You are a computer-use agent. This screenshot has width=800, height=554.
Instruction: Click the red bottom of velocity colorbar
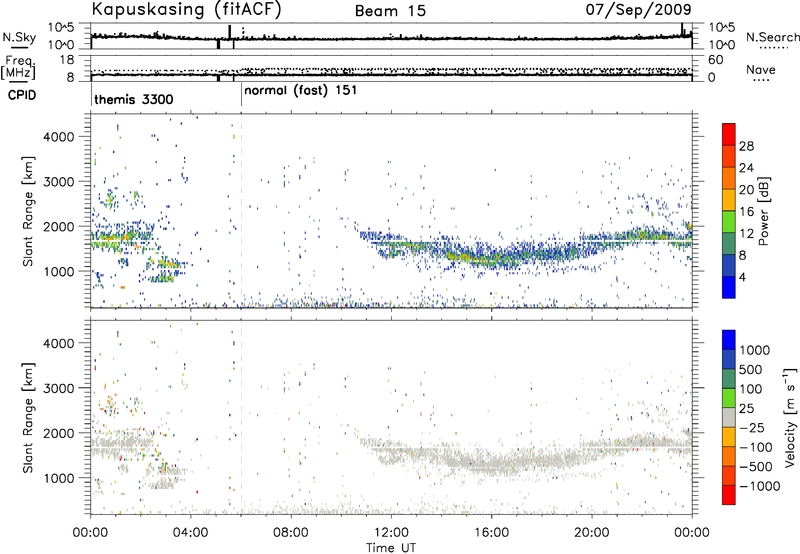coord(729,495)
